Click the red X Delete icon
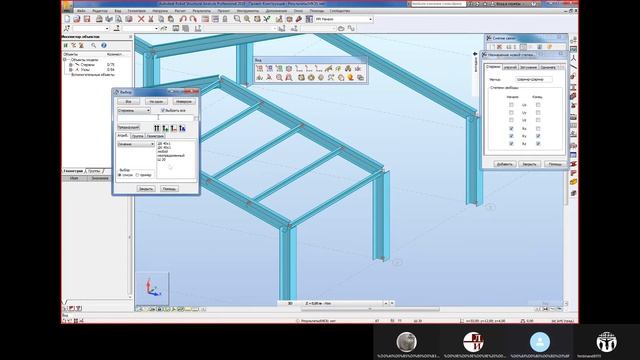This screenshot has width=640, height=360. 141,19
